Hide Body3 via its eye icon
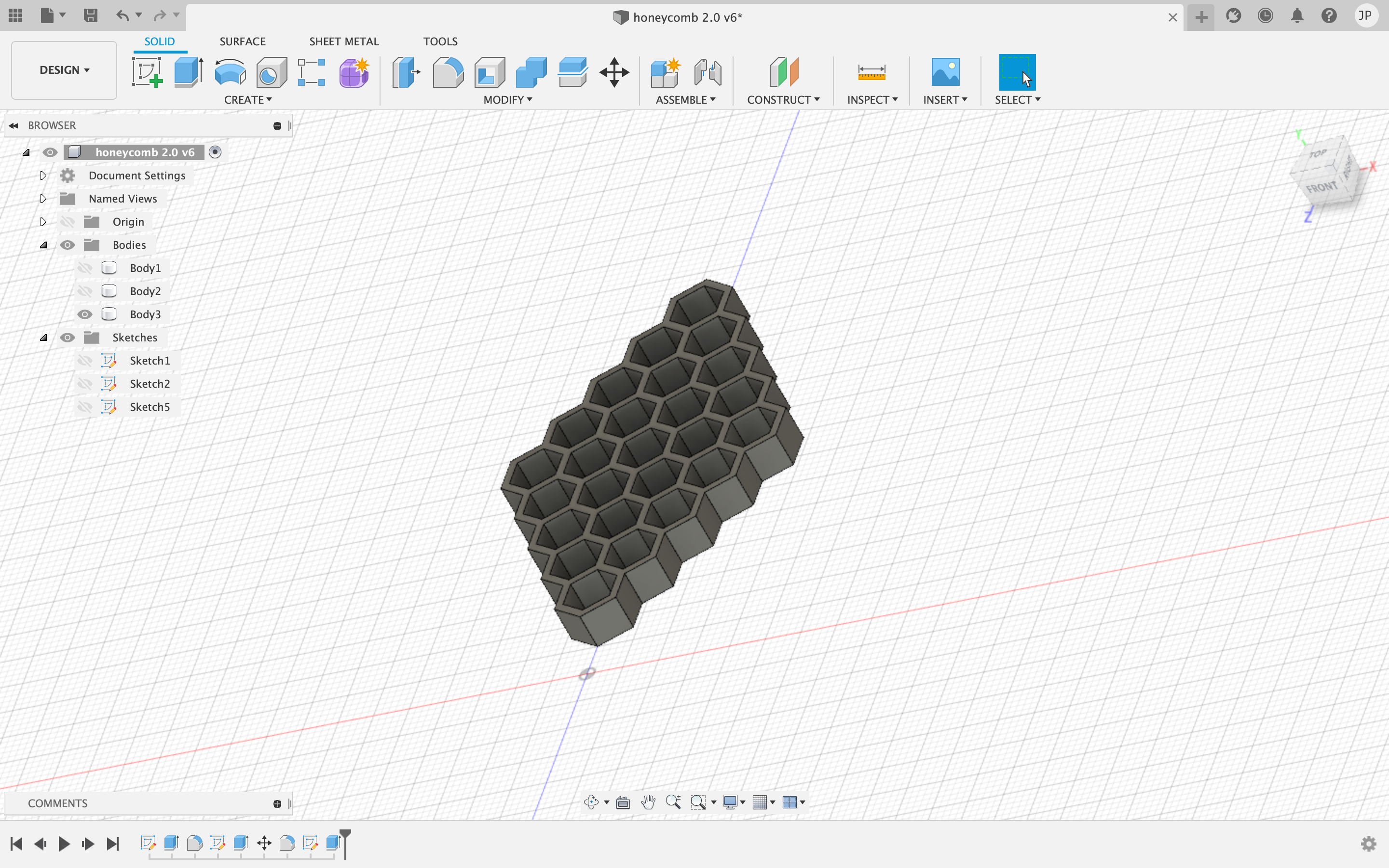The width and height of the screenshot is (1389, 868). point(85,314)
